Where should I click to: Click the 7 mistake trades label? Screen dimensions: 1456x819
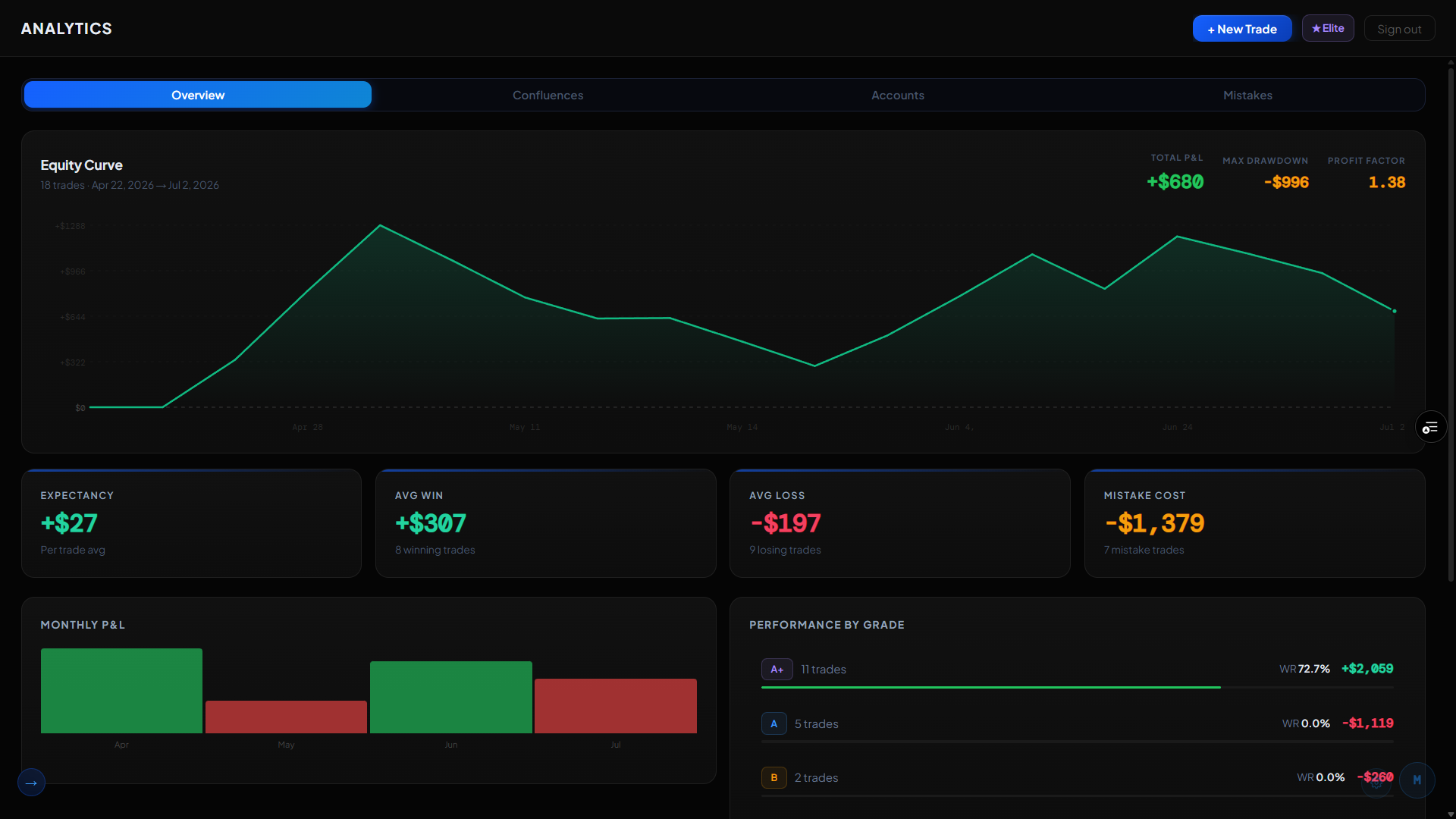[x=1144, y=550]
